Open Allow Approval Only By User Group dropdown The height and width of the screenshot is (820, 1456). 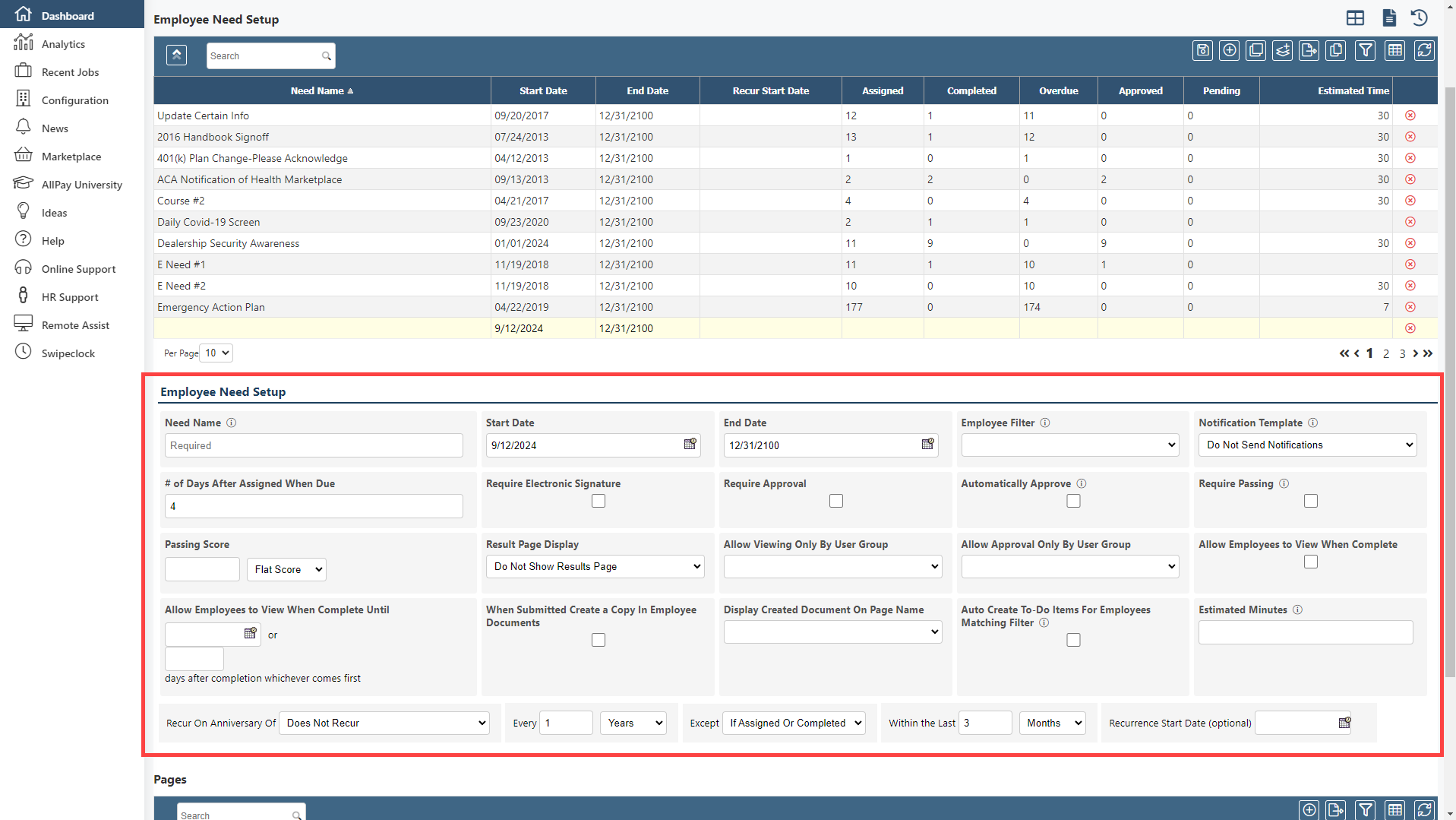1069,567
